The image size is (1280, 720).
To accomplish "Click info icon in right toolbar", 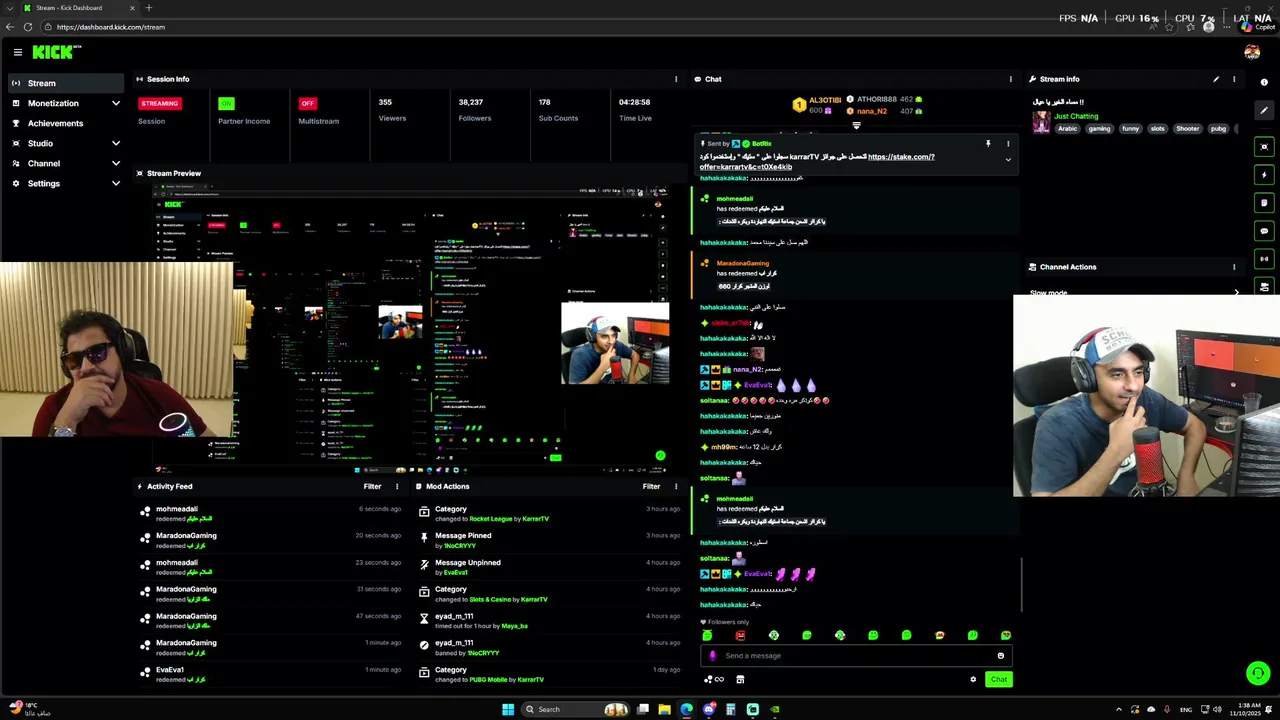I will point(1264,83).
